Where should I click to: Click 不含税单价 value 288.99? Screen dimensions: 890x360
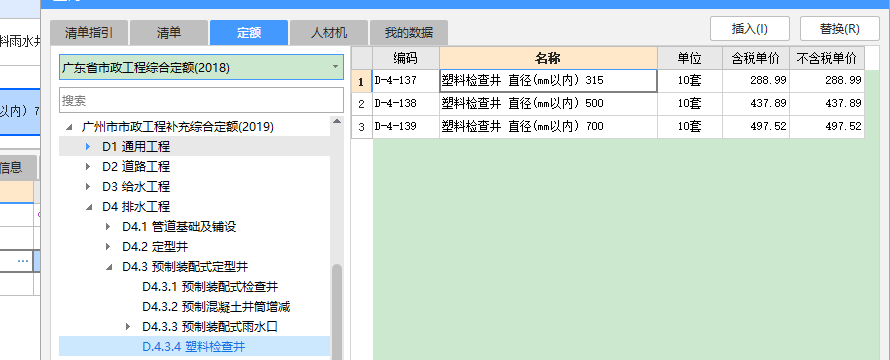click(x=827, y=81)
